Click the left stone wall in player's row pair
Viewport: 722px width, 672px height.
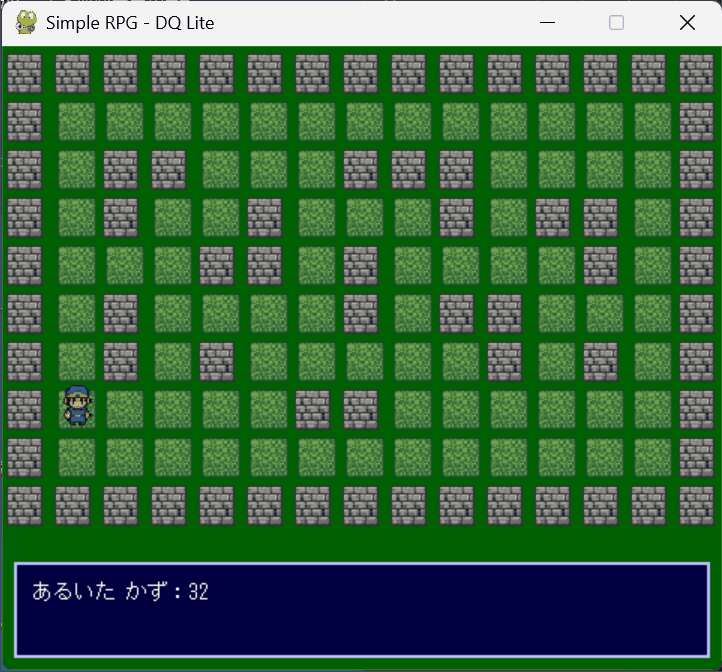(x=312, y=409)
